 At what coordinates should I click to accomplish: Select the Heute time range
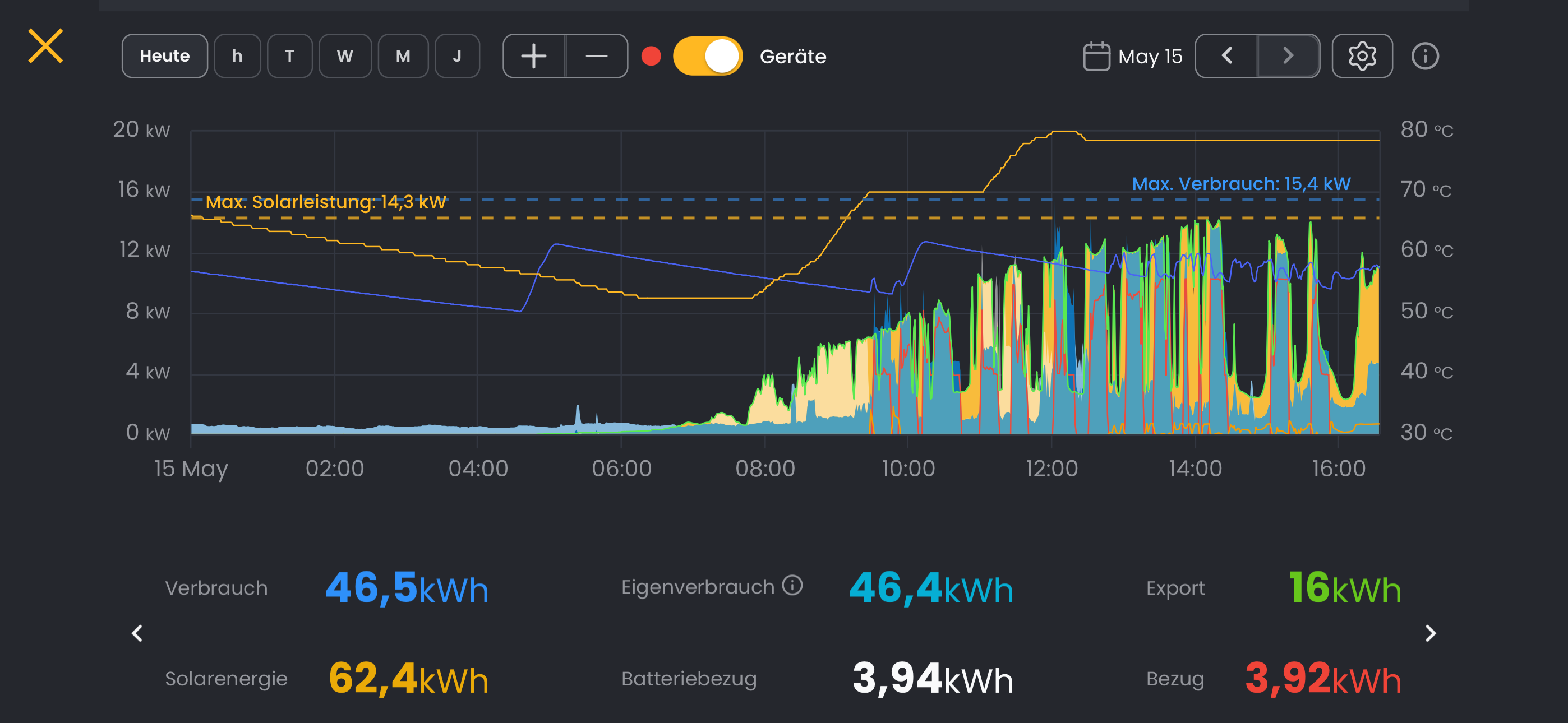(164, 56)
